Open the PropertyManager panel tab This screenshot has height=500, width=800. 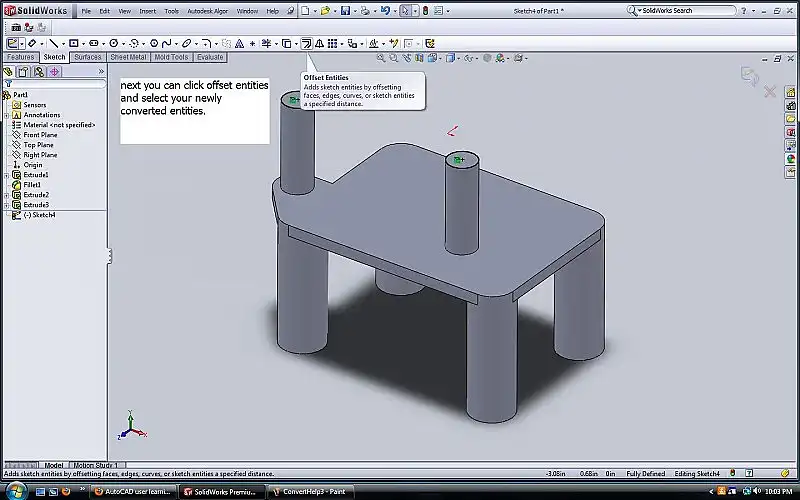[x=23, y=72]
